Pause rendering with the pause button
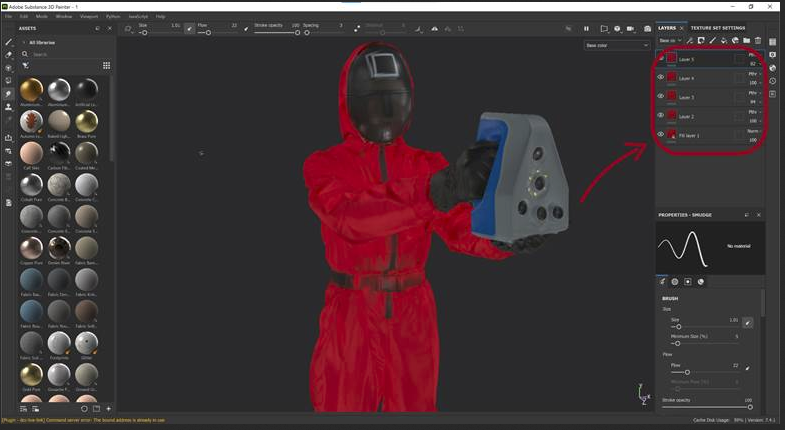This screenshot has height=430, width=785. pyautogui.click(x=586, y=29)
